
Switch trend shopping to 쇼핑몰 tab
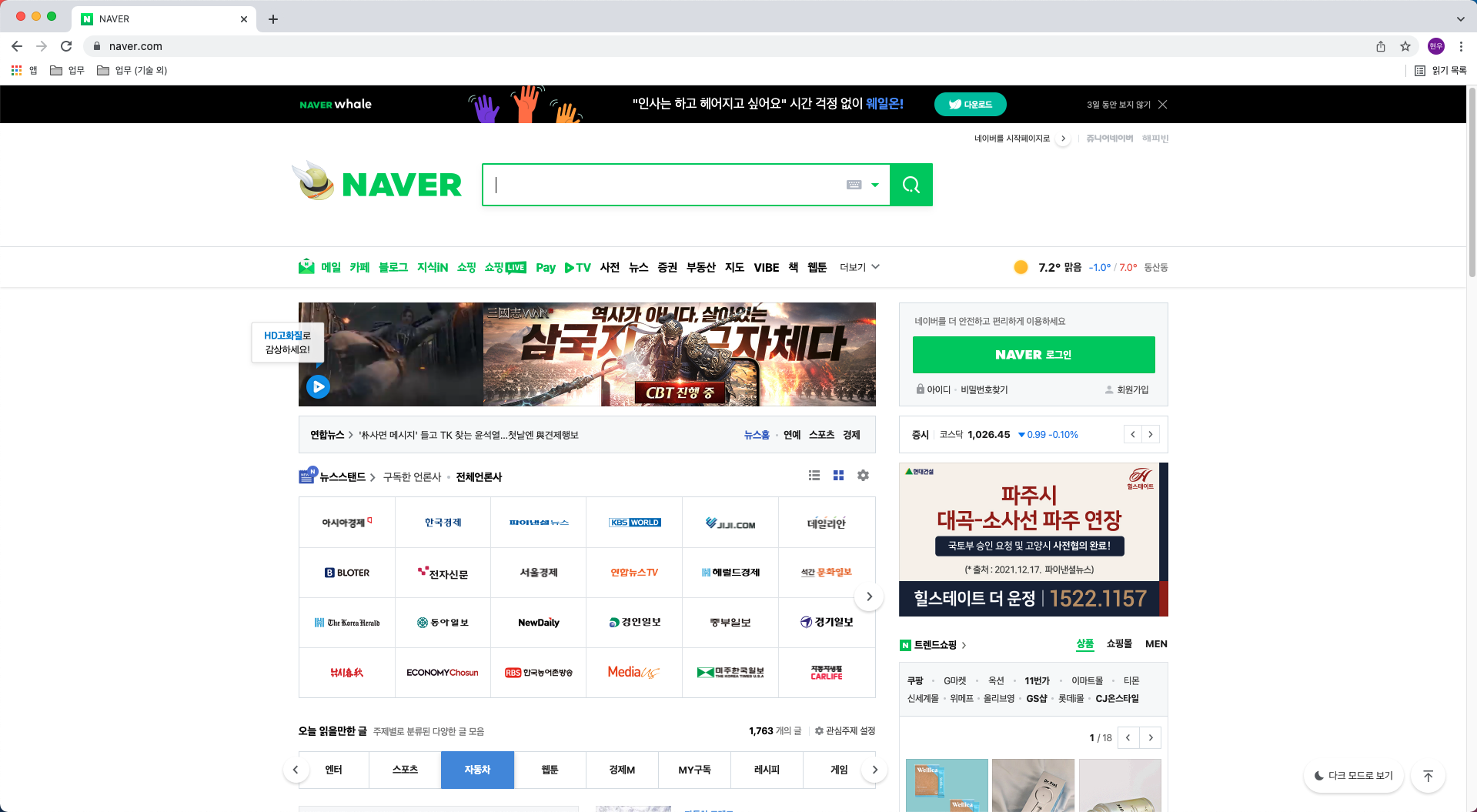[1119, 643]
